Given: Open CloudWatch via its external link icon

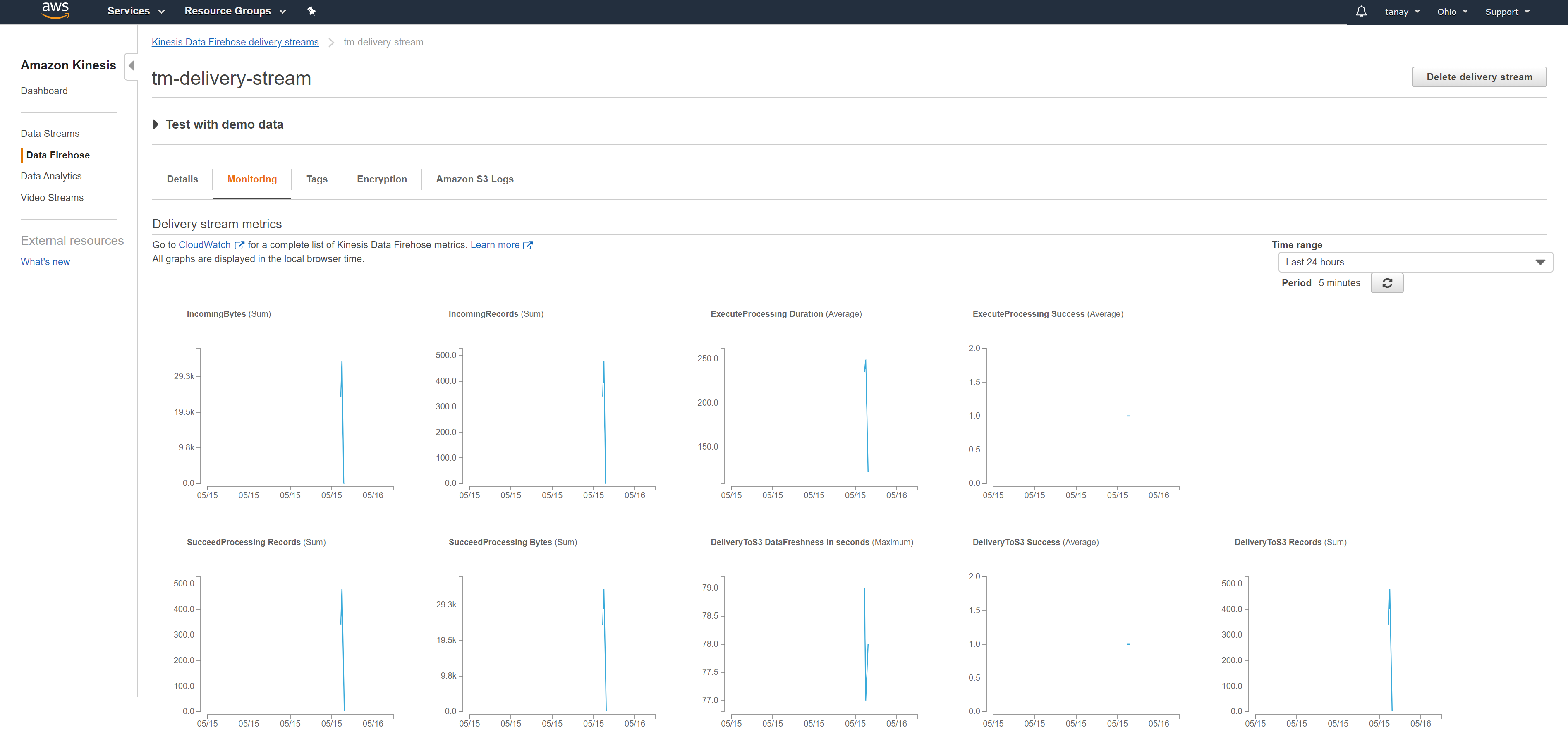Looking at the screenshot, I should click(239, 245).
